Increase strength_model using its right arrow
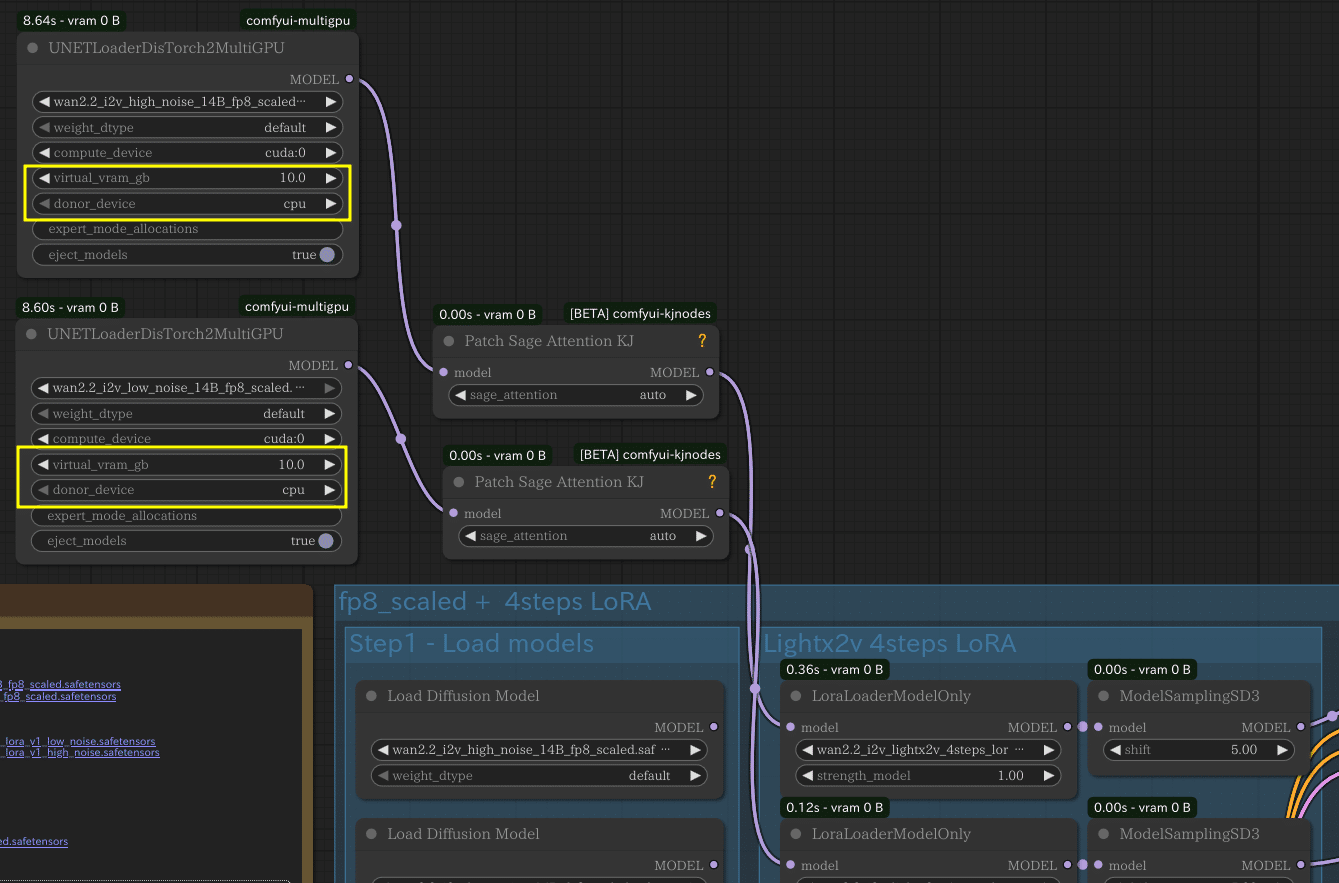This screenshot has width=1339, height=883. 1048,776
